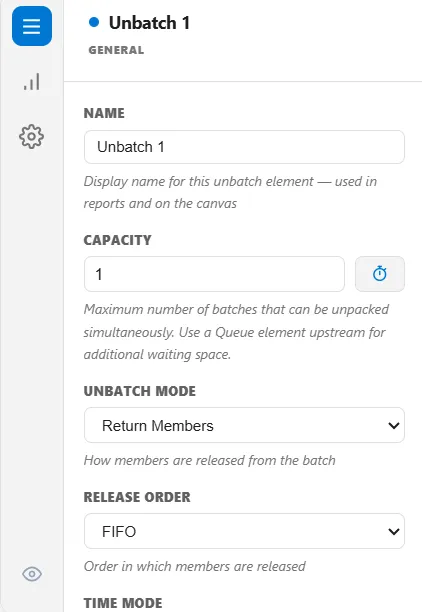
Task: Click the blue dot beside Unbatch 1 title
Action: click(94, 22)
